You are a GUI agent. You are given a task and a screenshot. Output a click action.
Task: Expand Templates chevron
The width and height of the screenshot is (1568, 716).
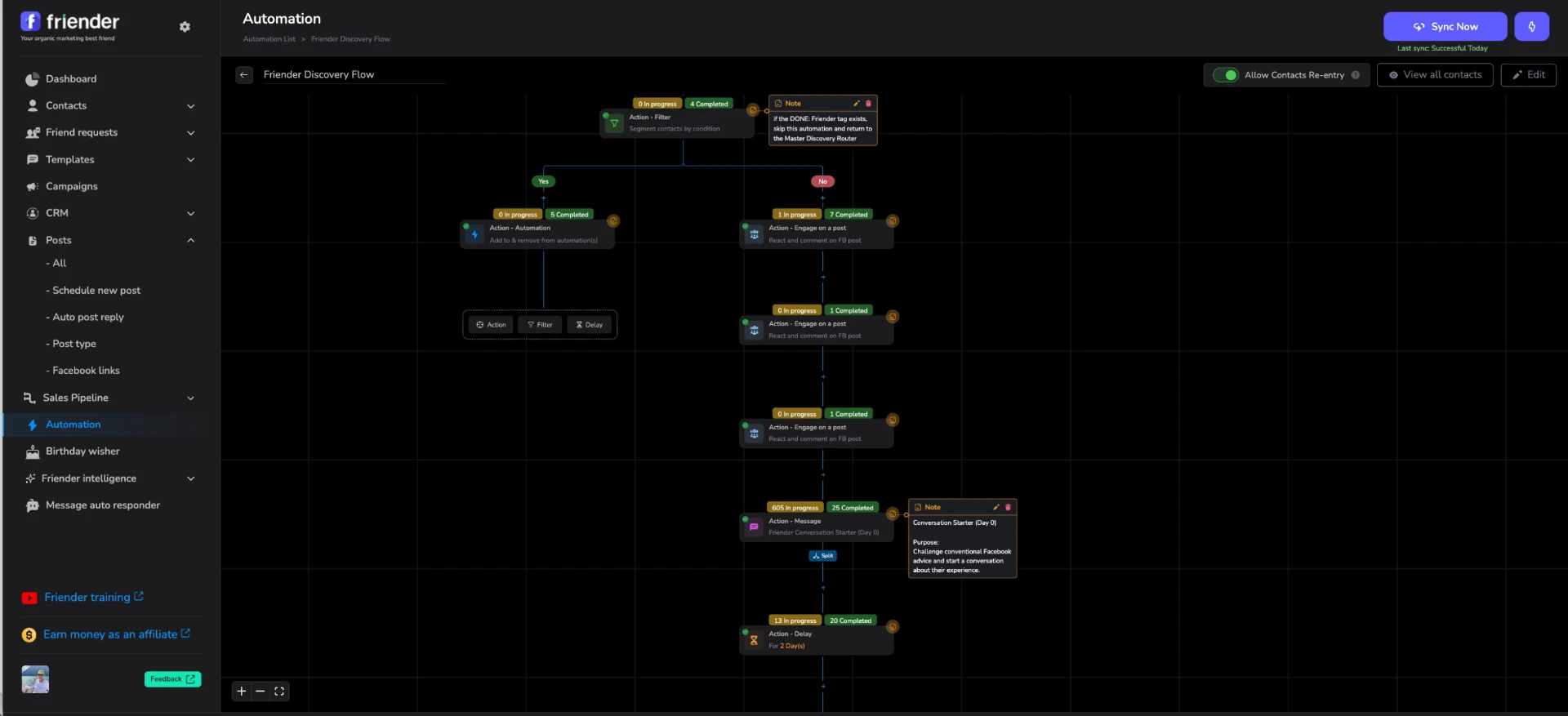tap(190, 160)
